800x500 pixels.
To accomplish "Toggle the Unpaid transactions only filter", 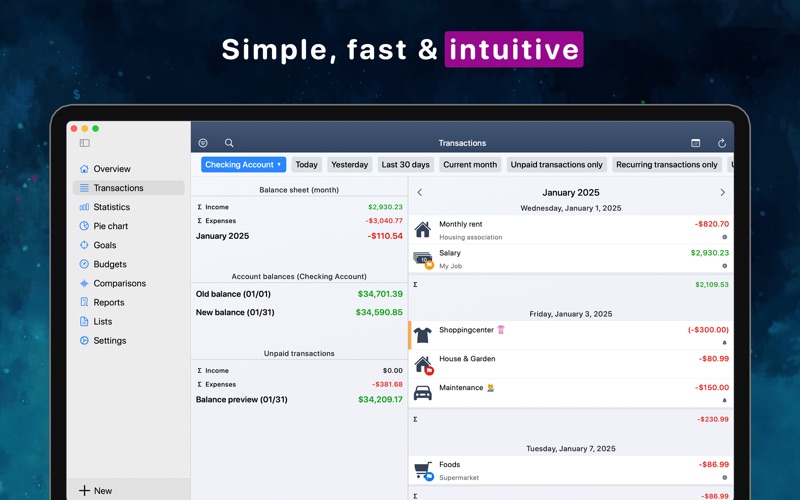I will click(x=557, y=164).
